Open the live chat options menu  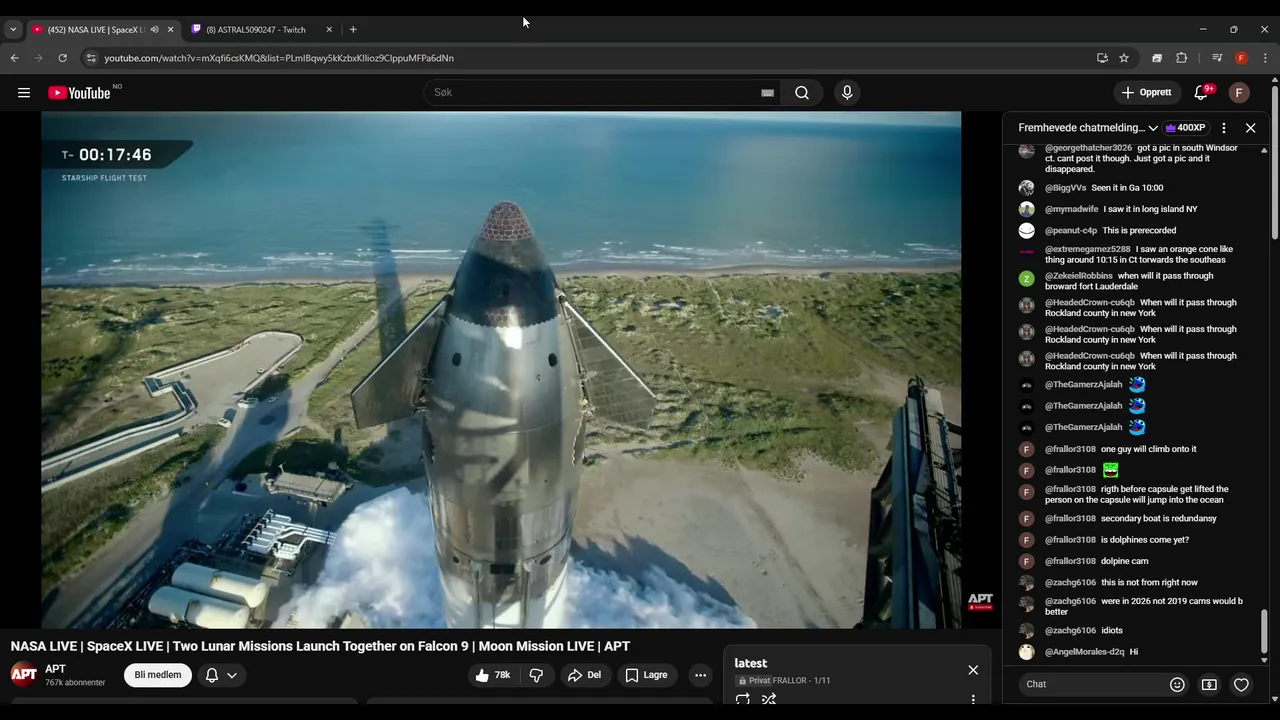tap(1224, 128)
